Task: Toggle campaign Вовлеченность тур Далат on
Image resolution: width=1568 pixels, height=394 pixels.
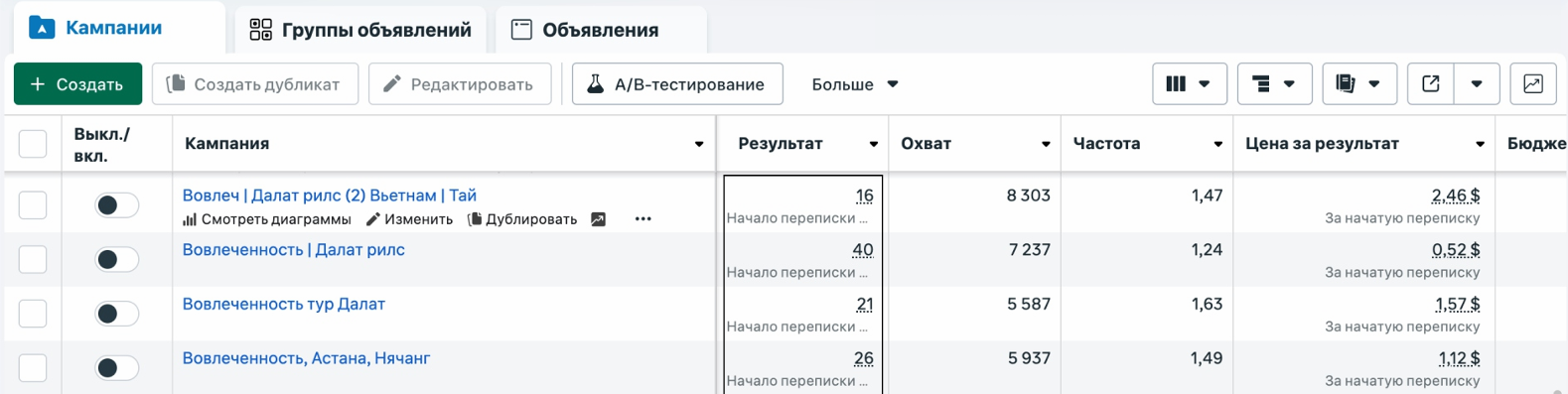Action: coord(116,314)
